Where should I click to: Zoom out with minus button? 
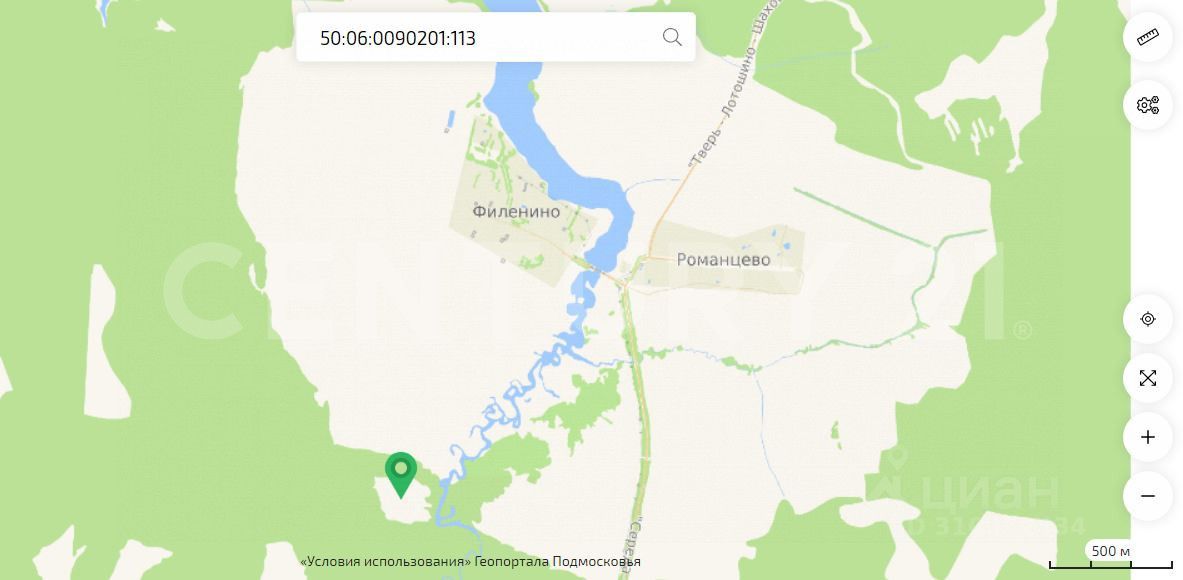(x=1148, y=496)
